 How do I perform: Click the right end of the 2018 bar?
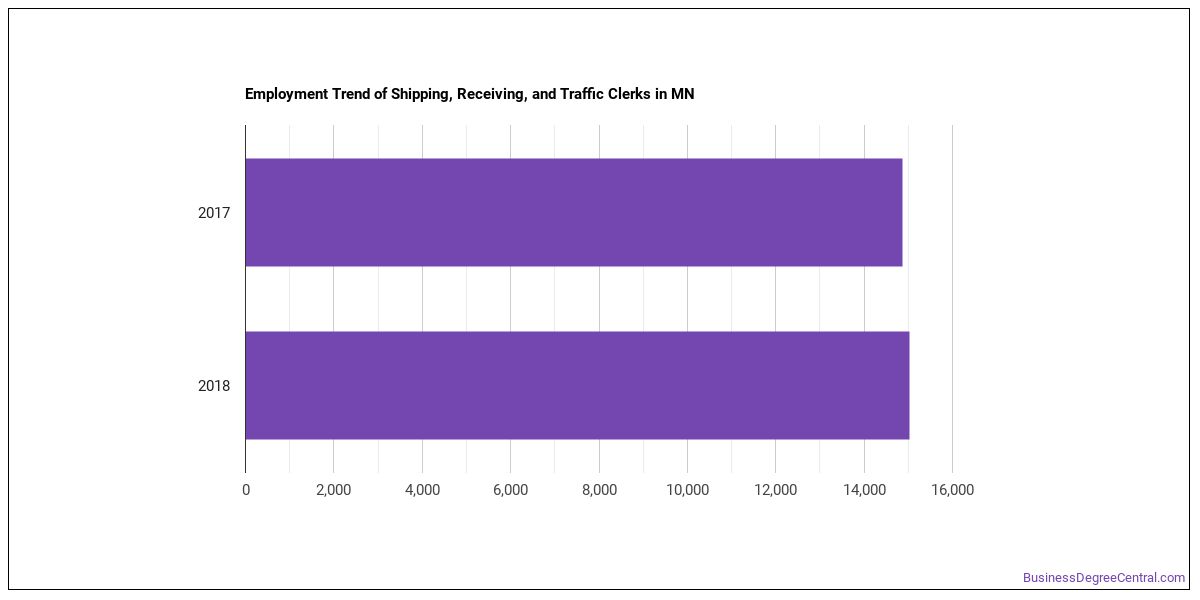click(906, 385)
